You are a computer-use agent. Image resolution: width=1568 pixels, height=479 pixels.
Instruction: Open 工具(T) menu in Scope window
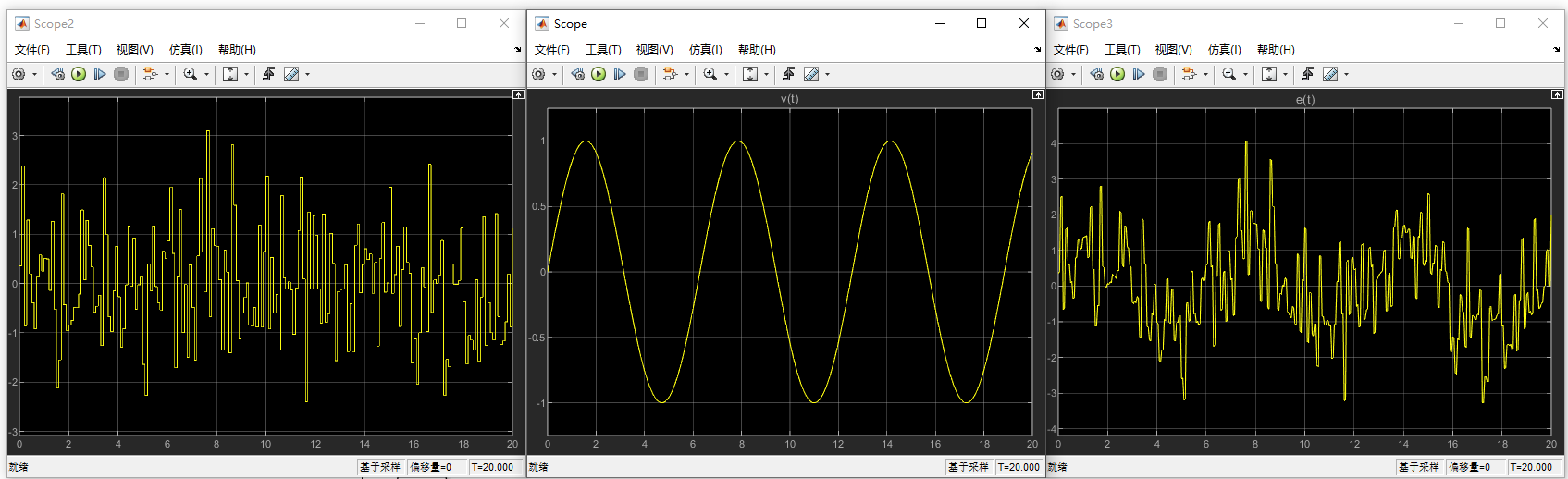coord(603,50)
